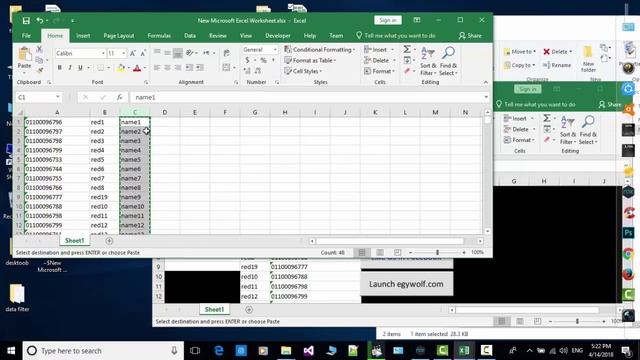Switch to the Developer tab

tap(278, 36)
